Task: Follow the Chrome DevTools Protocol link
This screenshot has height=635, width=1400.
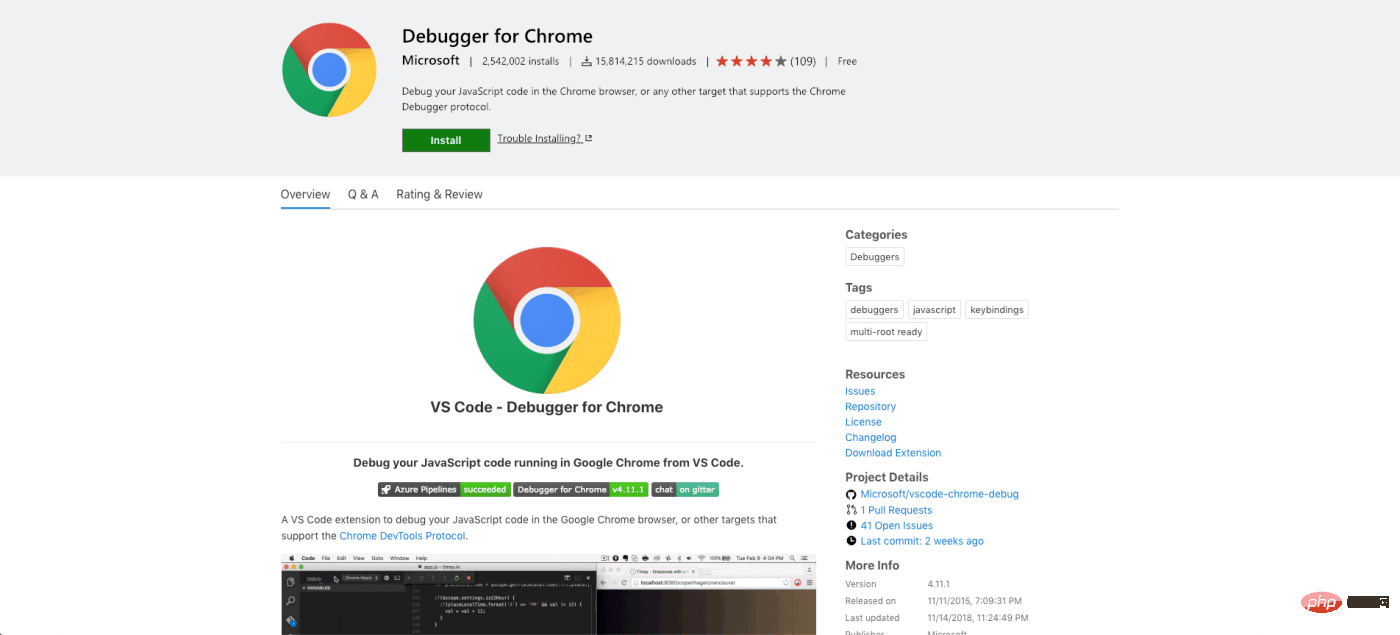Action: click(403, 536)
